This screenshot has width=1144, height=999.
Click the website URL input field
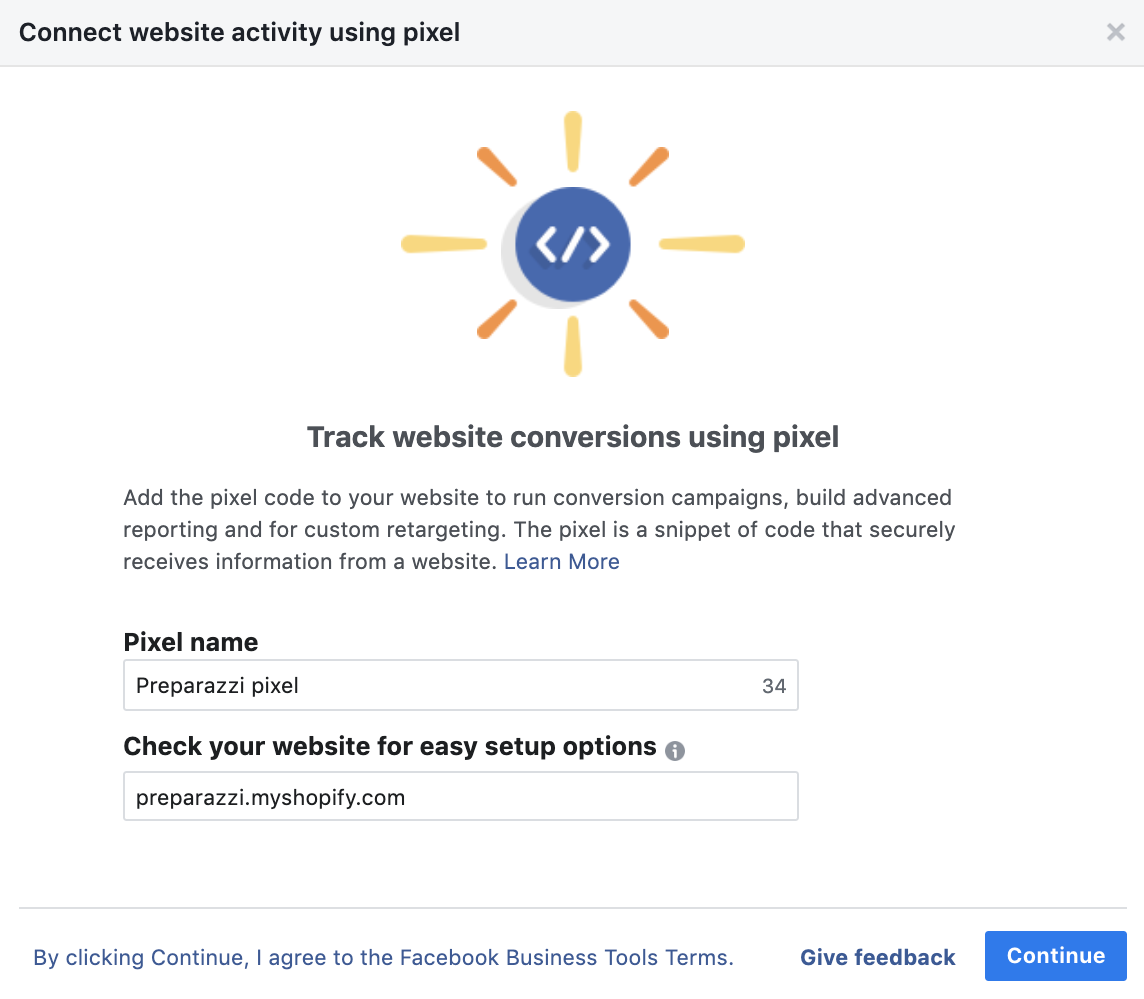click(460, 796)
